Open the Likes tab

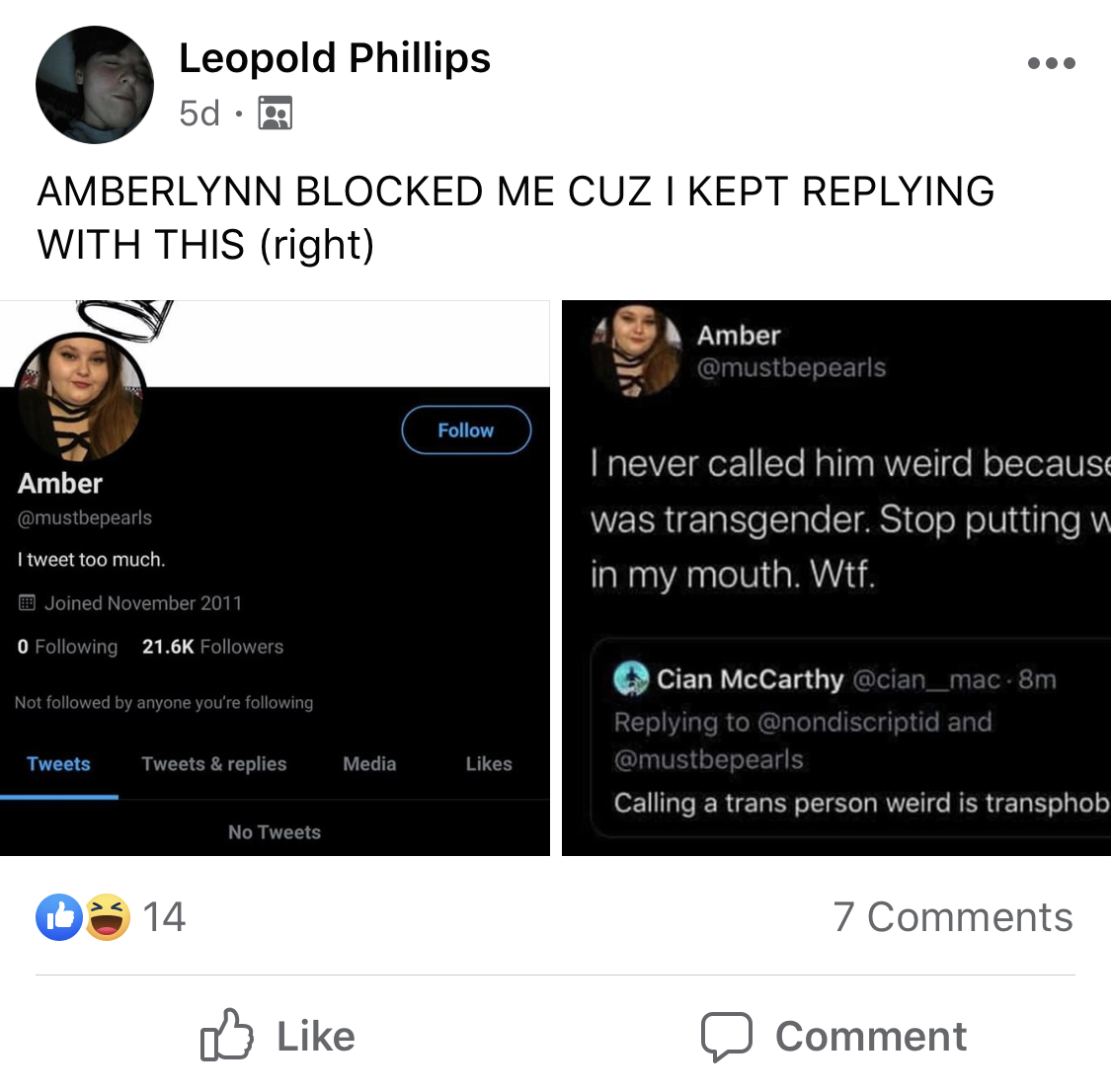489,764
